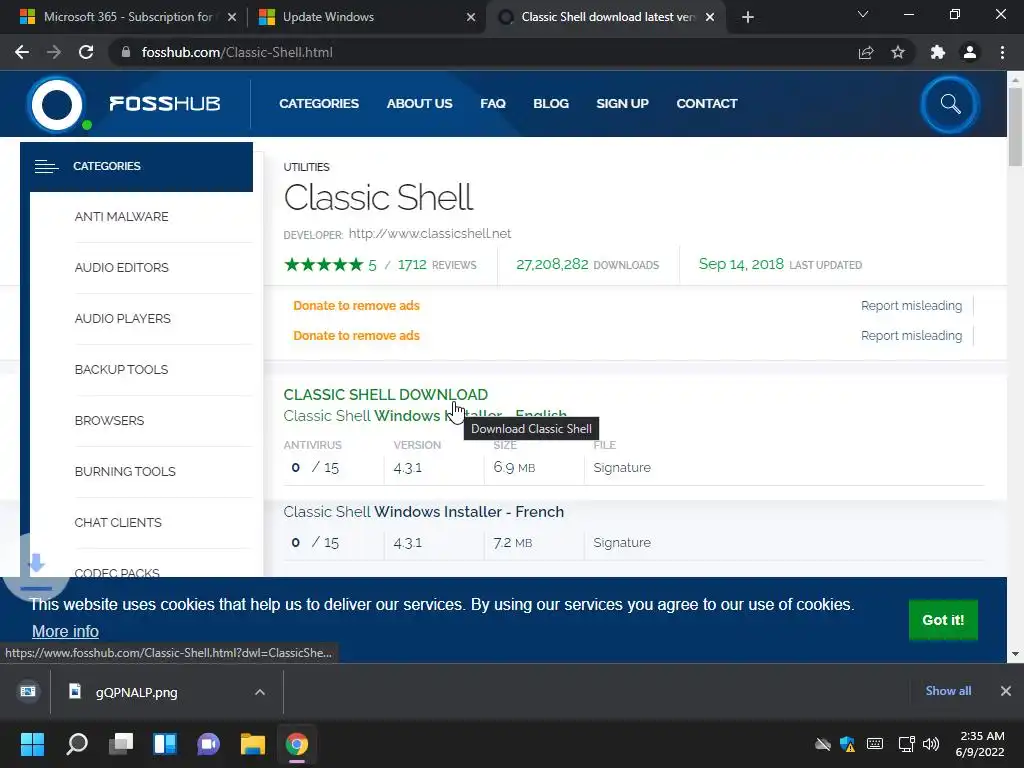Click the categories hamburger menu icon
The height and width of the screenshot is (768, 1024).
tap(46, 167)
